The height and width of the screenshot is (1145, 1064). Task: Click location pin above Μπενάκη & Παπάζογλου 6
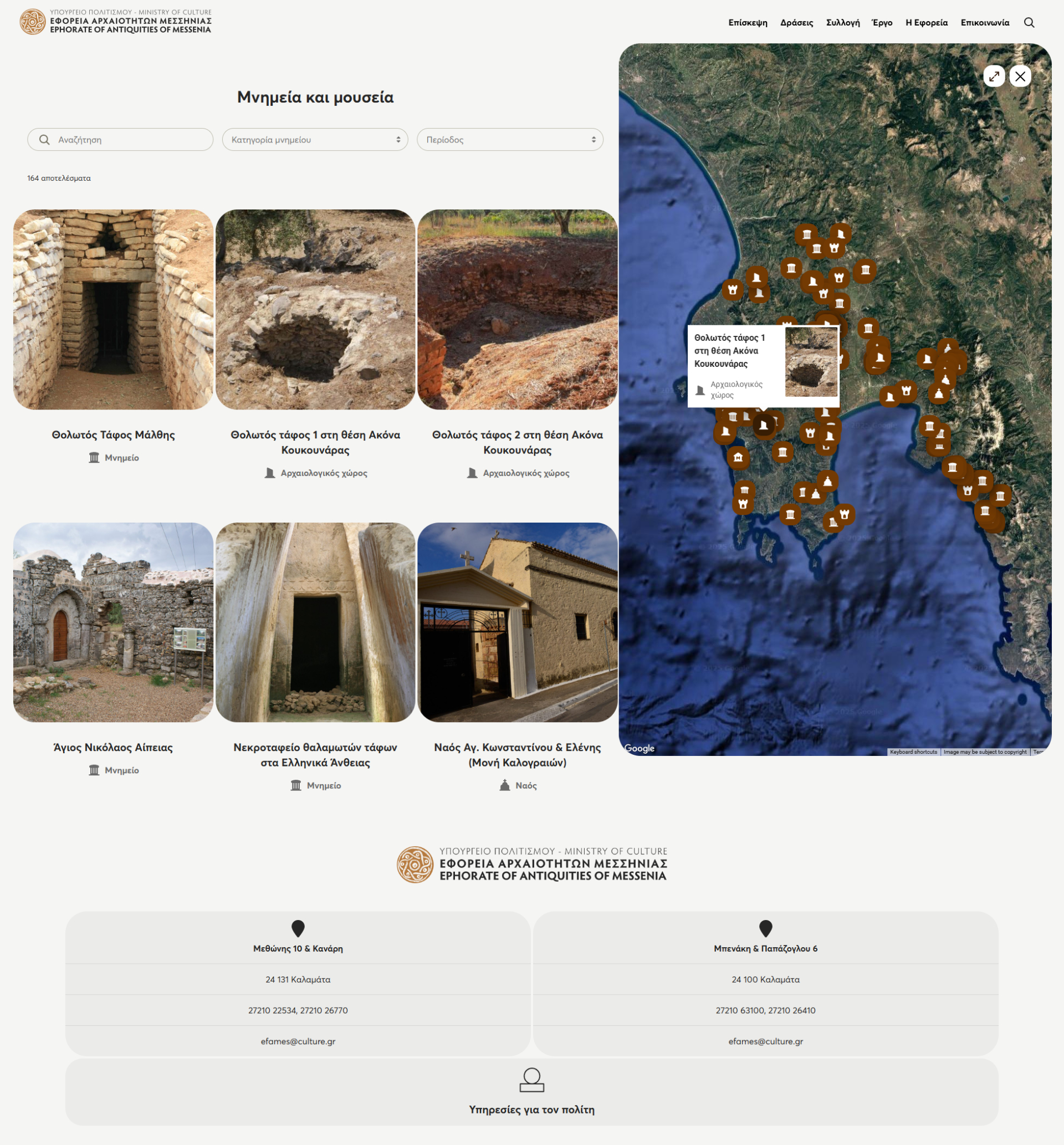click(x=765, y=928)
